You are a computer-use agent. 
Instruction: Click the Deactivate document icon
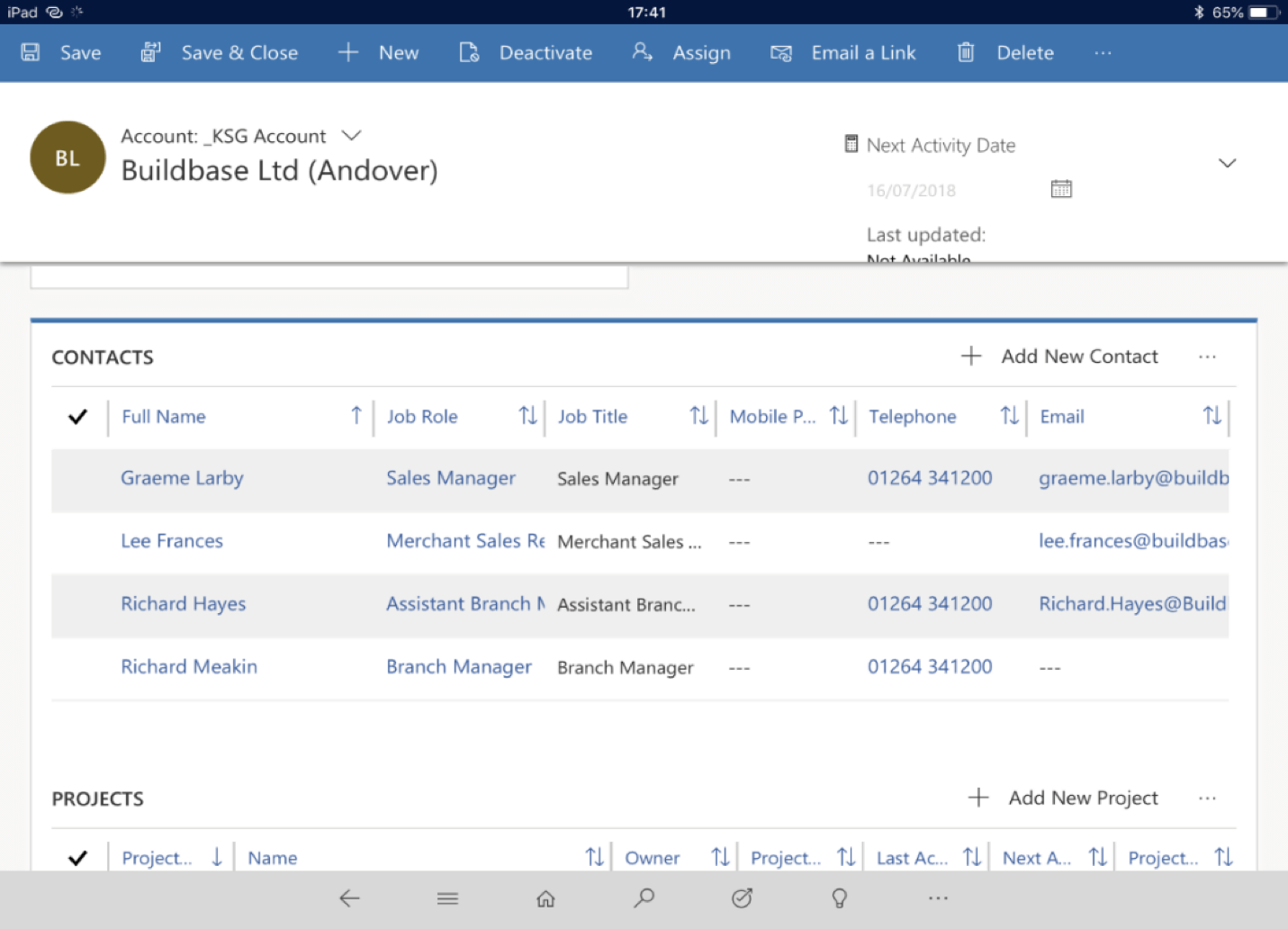point(469,52)
